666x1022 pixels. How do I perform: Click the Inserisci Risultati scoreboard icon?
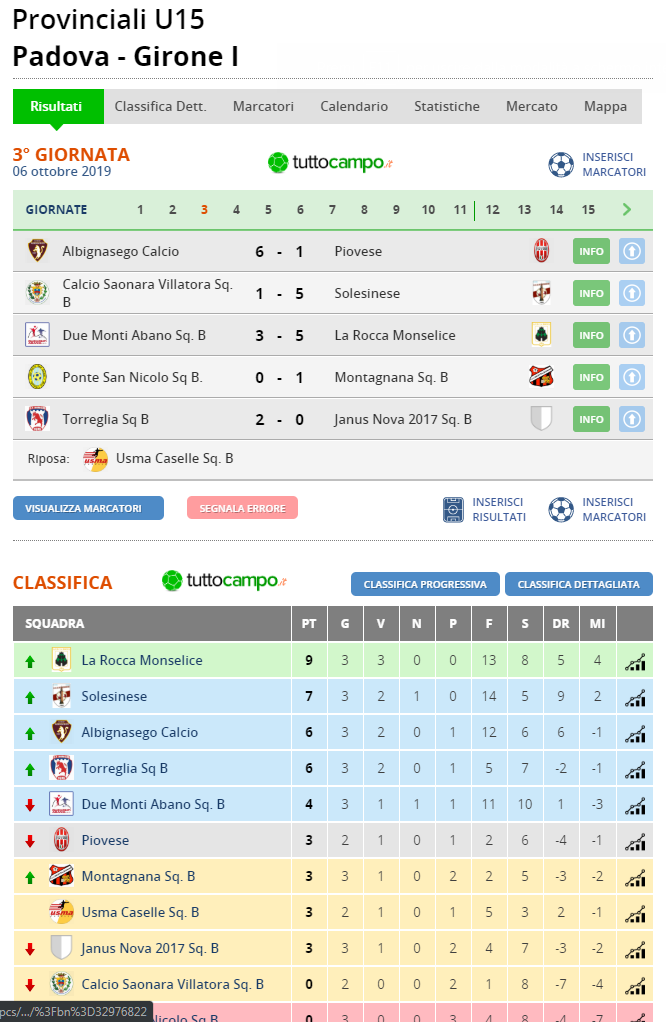pyautogui.click(x=453, y=509)
